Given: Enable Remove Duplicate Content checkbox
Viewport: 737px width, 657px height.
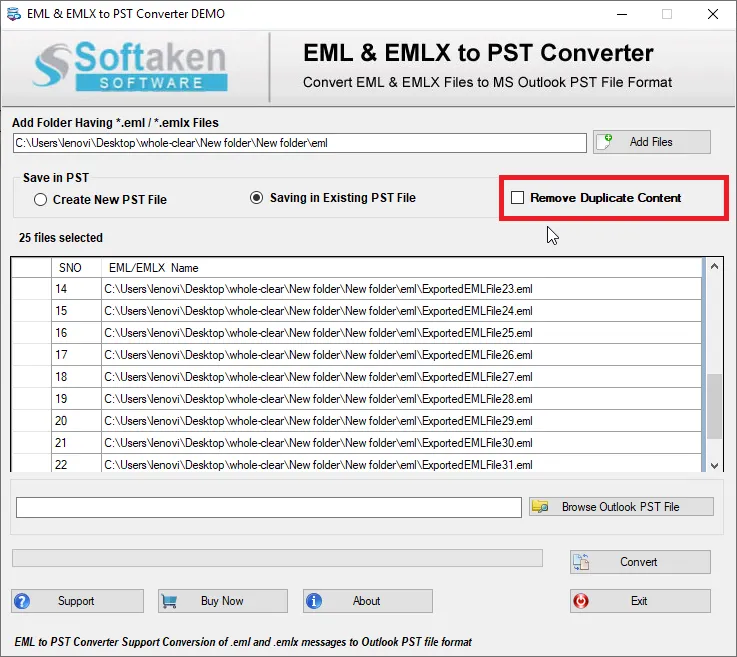Looking at the screenshot, I should click(517, 198).
